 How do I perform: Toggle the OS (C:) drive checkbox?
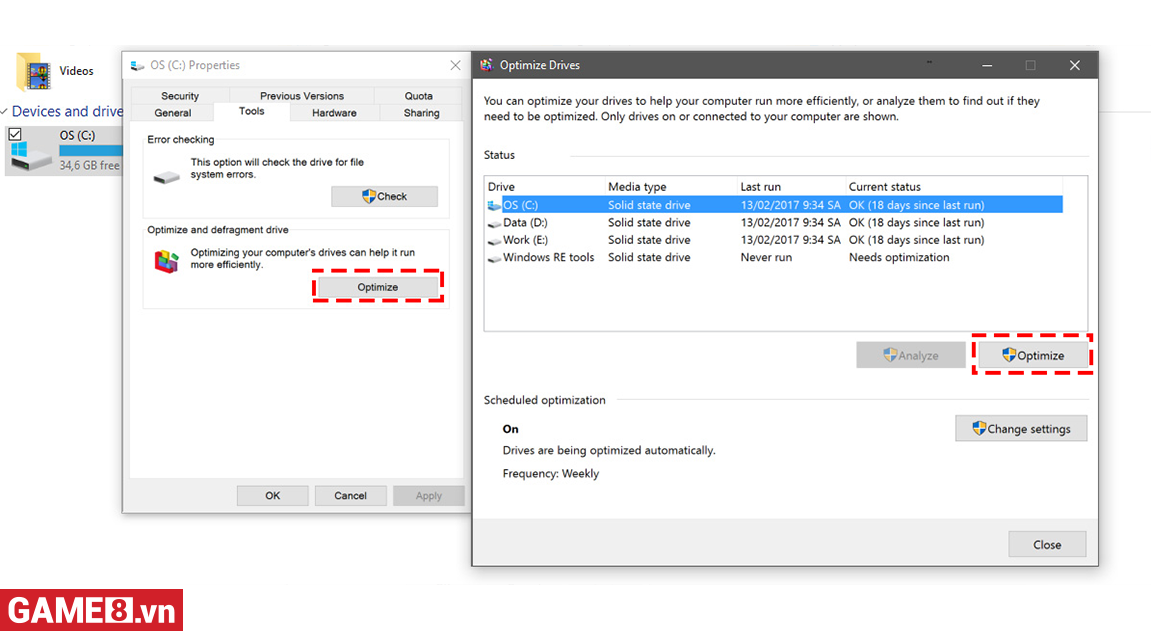coord(15,134)
